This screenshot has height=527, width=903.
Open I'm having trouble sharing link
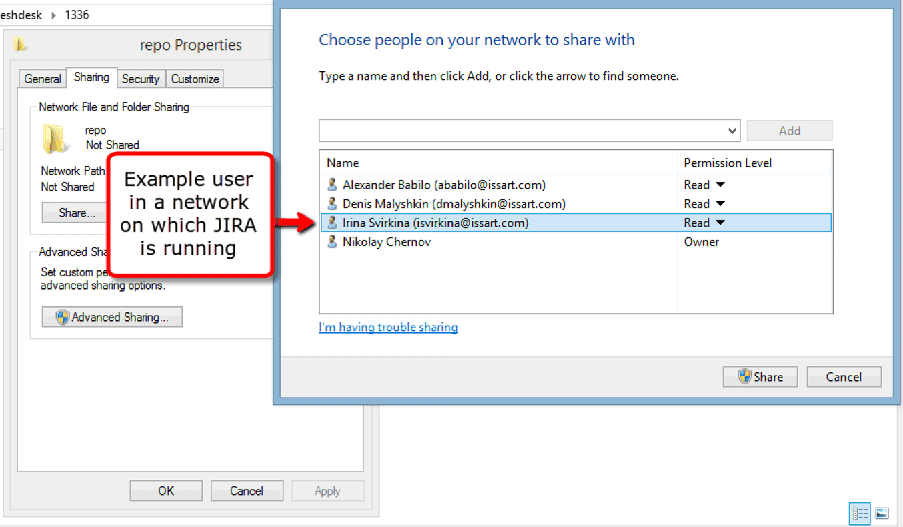(x=388, y=327)
